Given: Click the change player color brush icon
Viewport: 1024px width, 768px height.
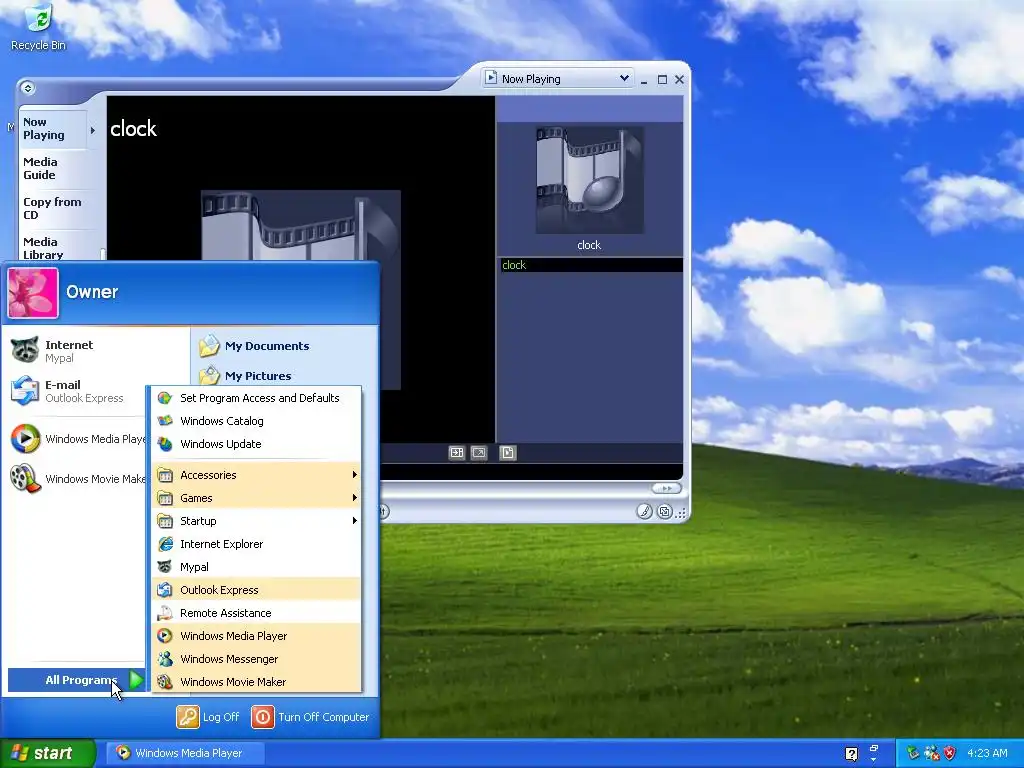Looking at the screenshot, I should [x=645, y=511].
